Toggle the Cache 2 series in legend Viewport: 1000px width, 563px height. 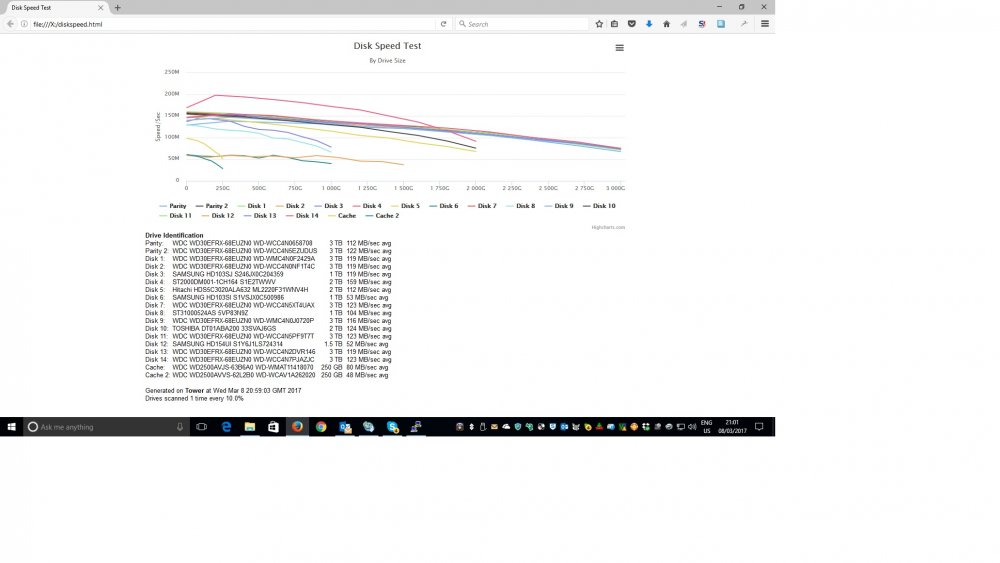[x=382, y=216]
